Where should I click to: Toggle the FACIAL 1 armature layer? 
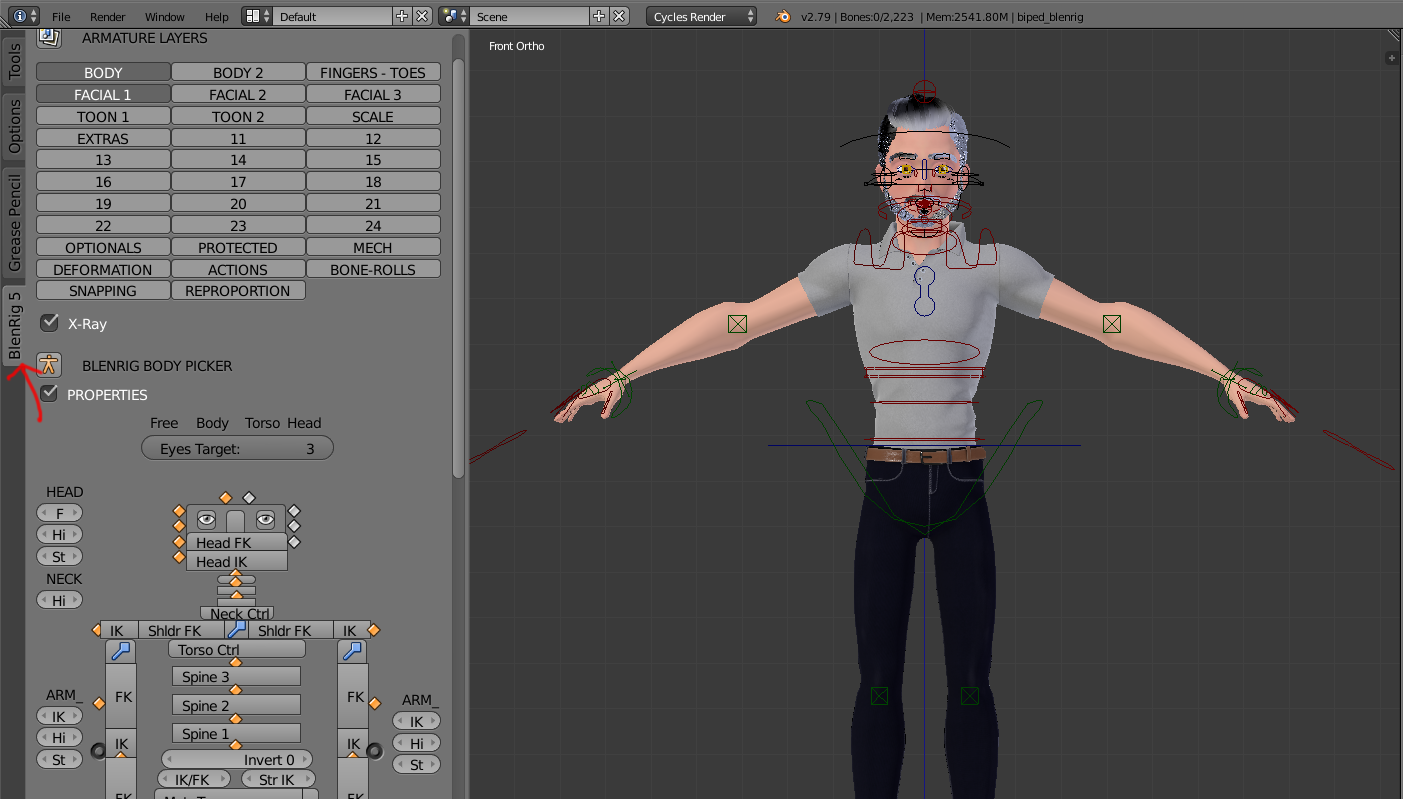pos(102,93)
